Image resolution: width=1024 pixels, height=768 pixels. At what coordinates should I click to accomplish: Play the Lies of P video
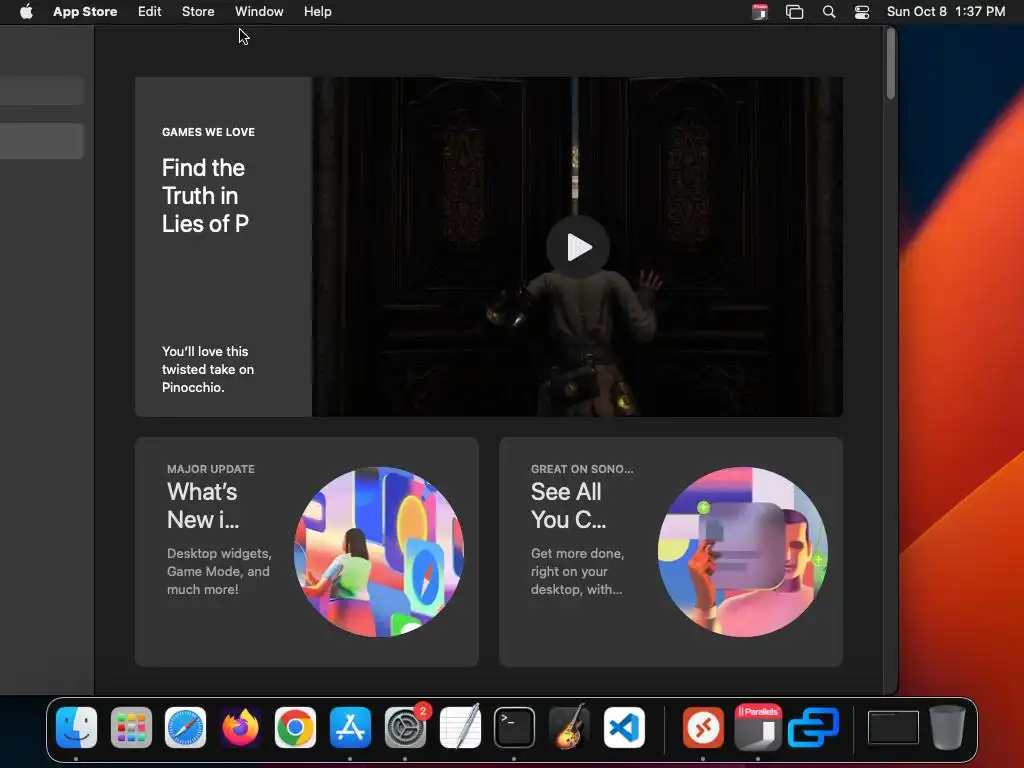pos(578,247)
